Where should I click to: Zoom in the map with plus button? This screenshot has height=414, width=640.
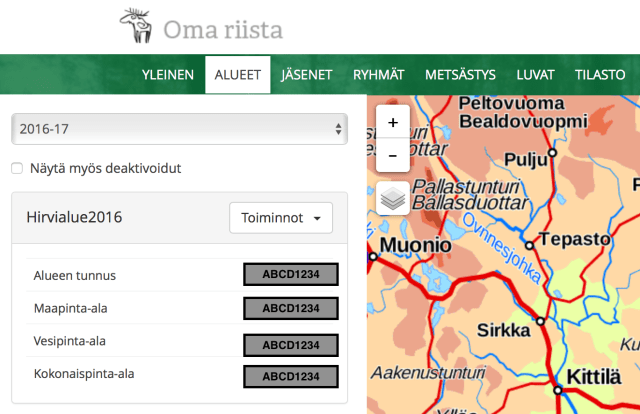[393, 122]
